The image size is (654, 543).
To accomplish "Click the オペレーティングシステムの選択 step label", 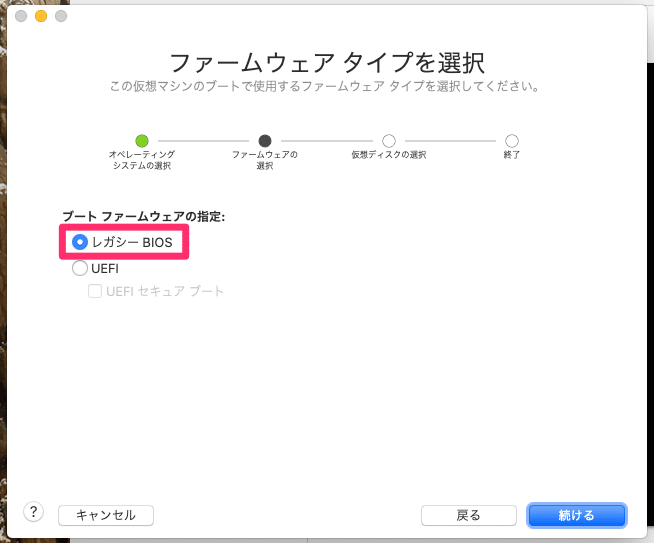I will click(x=142, y=160).
